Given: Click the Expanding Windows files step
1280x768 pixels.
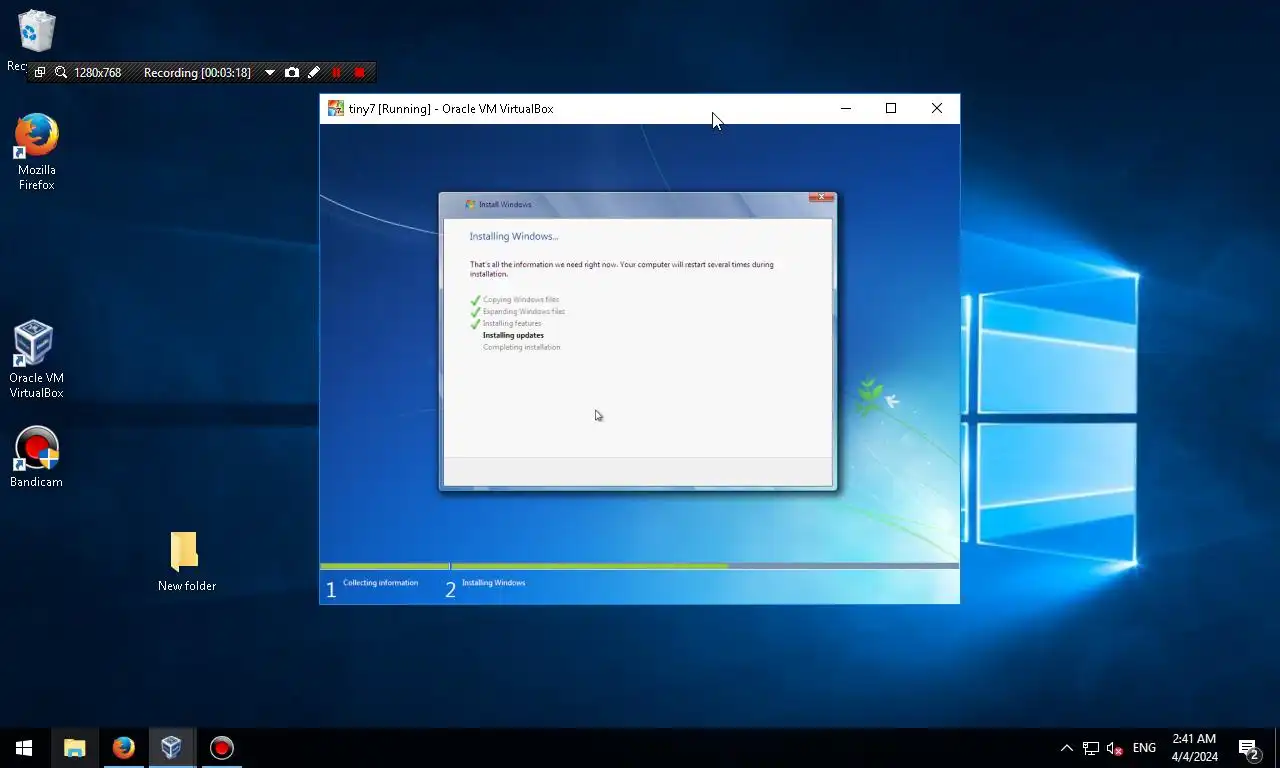Looking at the screenshot, I should click(x=524, y=311).
